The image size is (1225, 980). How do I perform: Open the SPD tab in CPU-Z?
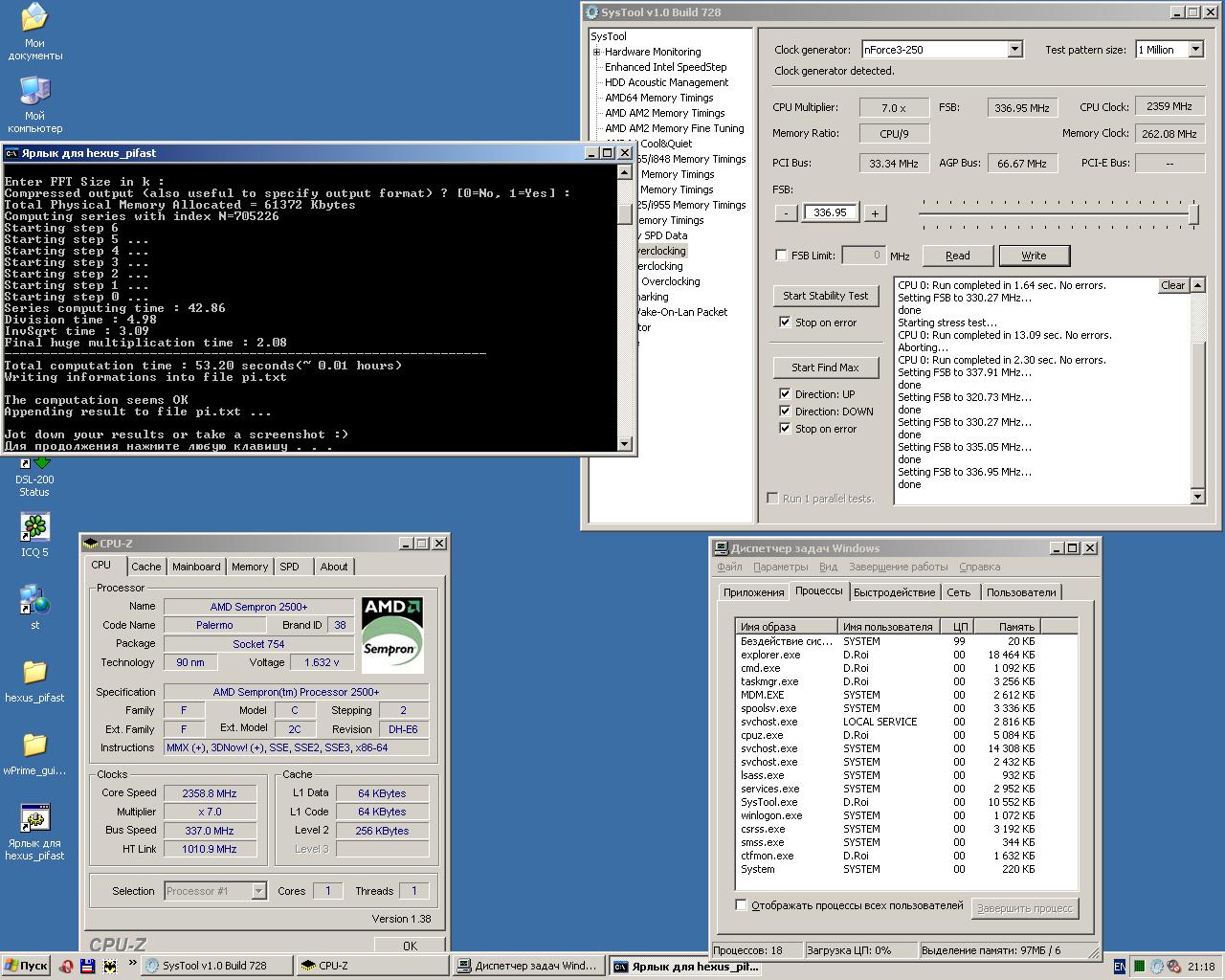289,567
